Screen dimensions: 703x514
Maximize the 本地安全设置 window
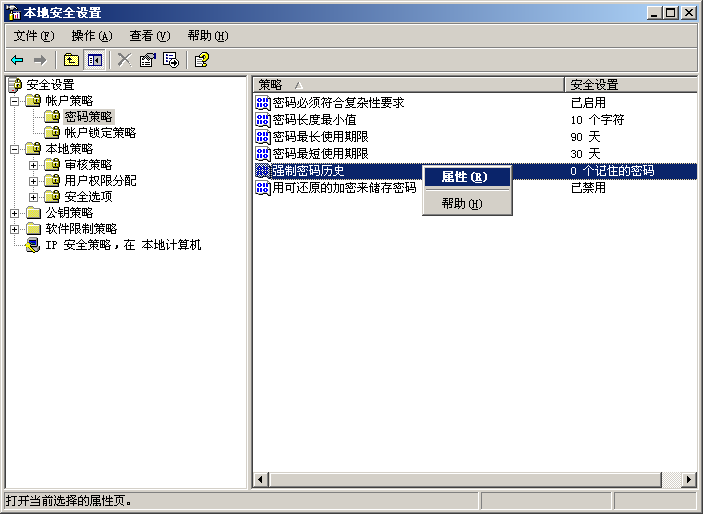coord(672,13)
